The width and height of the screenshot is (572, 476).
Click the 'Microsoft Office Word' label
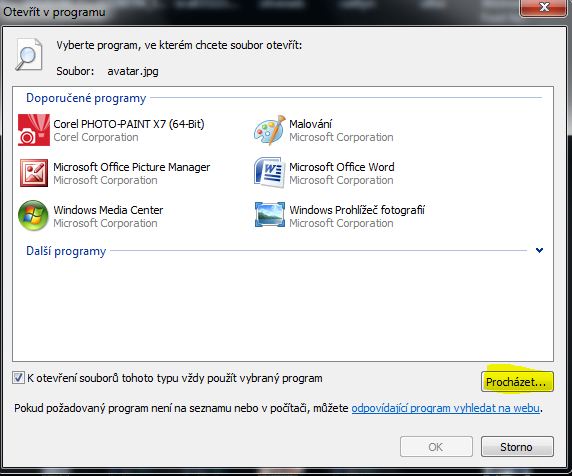tap(342, 167)
